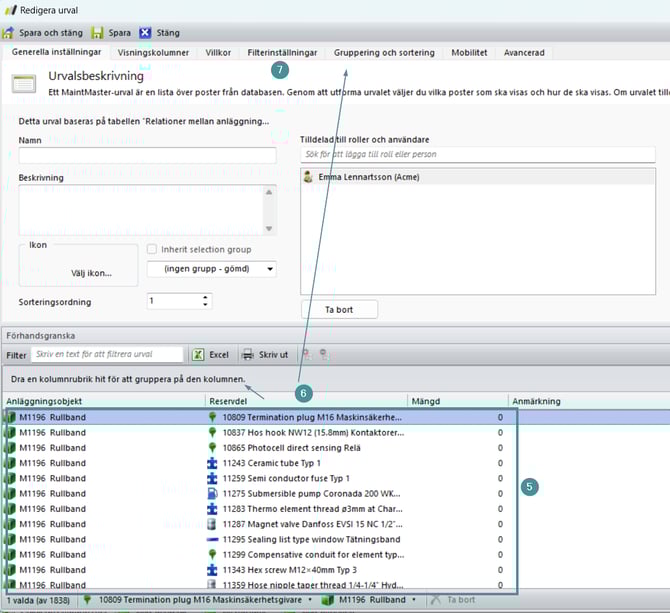Open the Villkor tab
Viewport: 670px width, 613px height.
click(x=218, y=53)
